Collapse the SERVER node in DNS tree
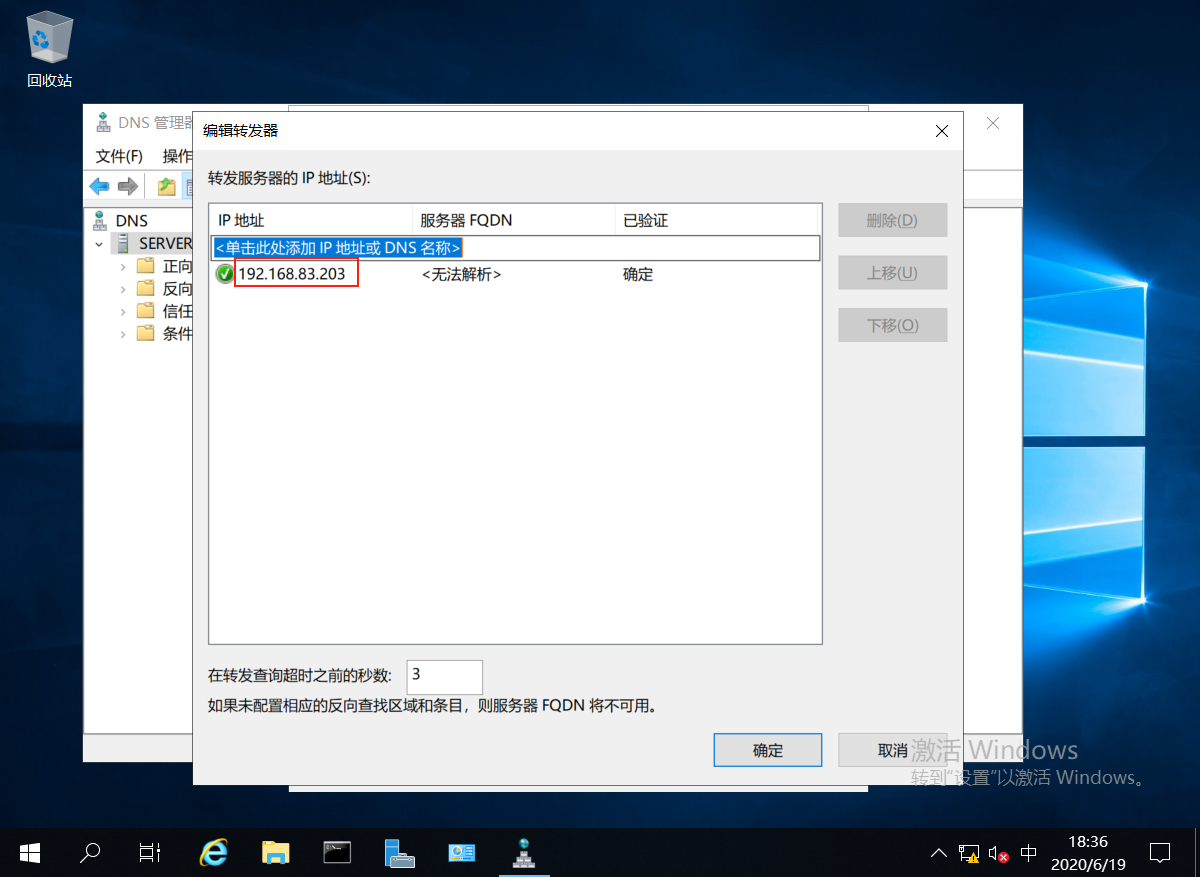This screenshot has height=877, width=1200. tap(99, 243)
